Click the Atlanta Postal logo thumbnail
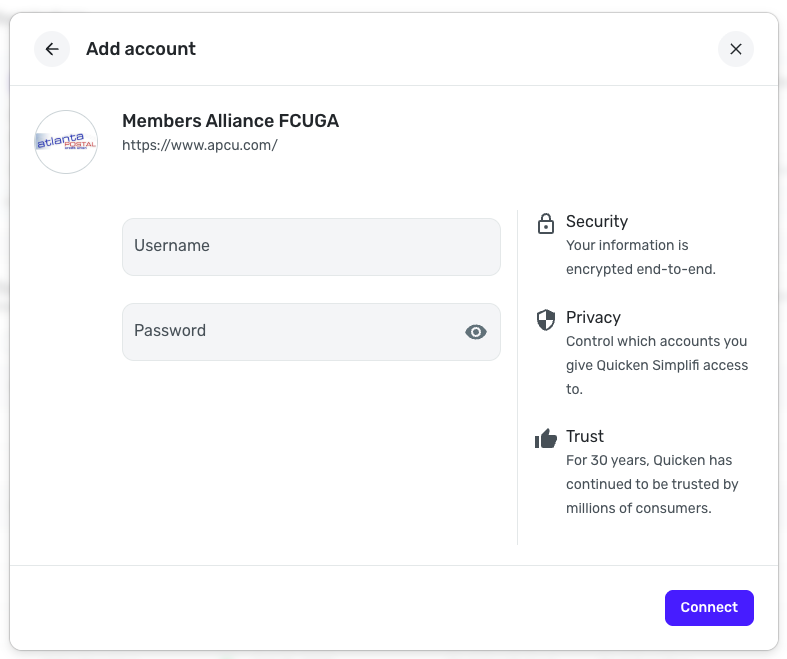787x659 pixels. pos(66,142)
